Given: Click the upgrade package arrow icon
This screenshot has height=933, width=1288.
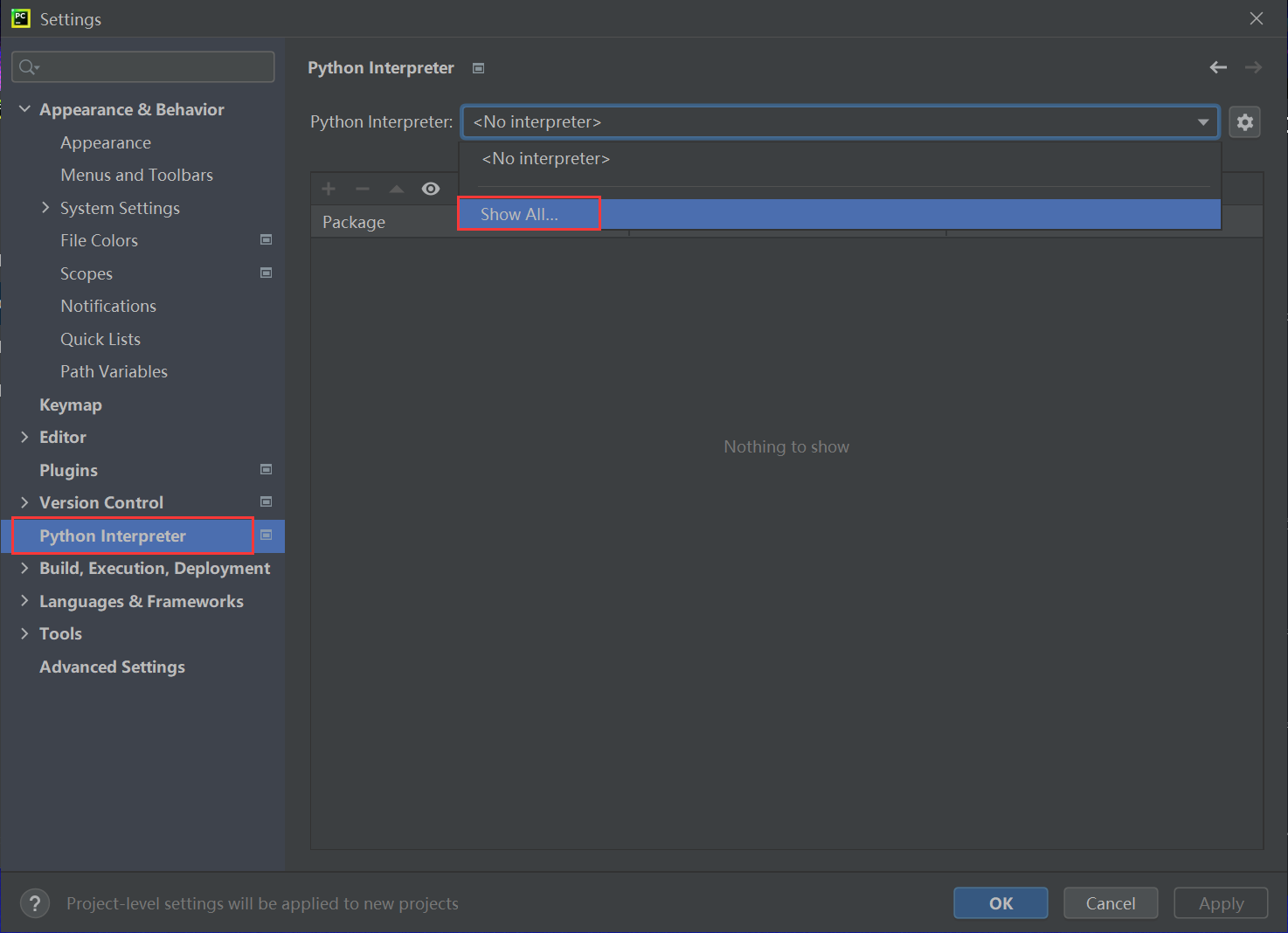Looking at the screenshot, I should pyautogui.click(x=397, y=189).
